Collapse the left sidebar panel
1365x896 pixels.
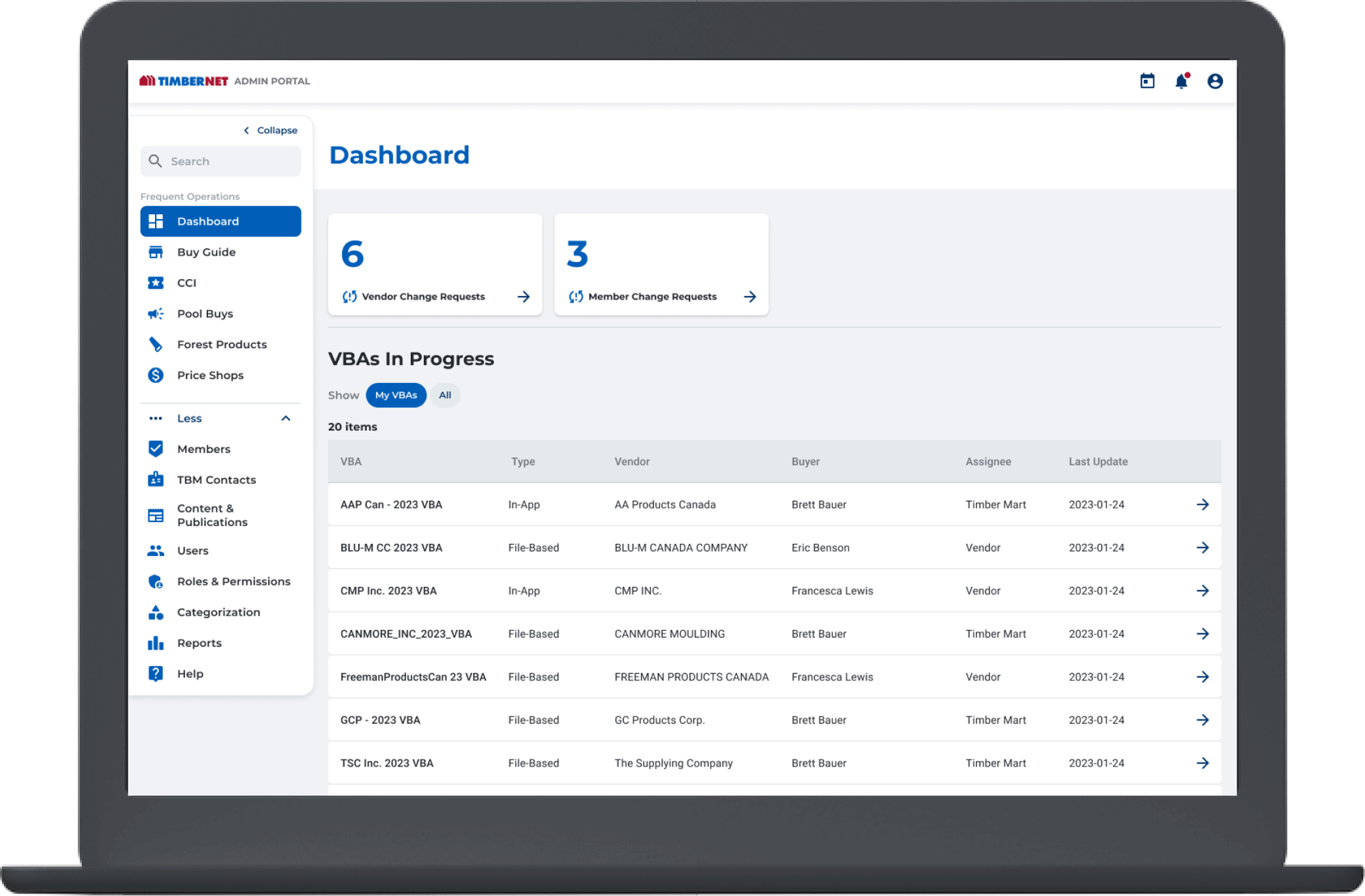270,130
